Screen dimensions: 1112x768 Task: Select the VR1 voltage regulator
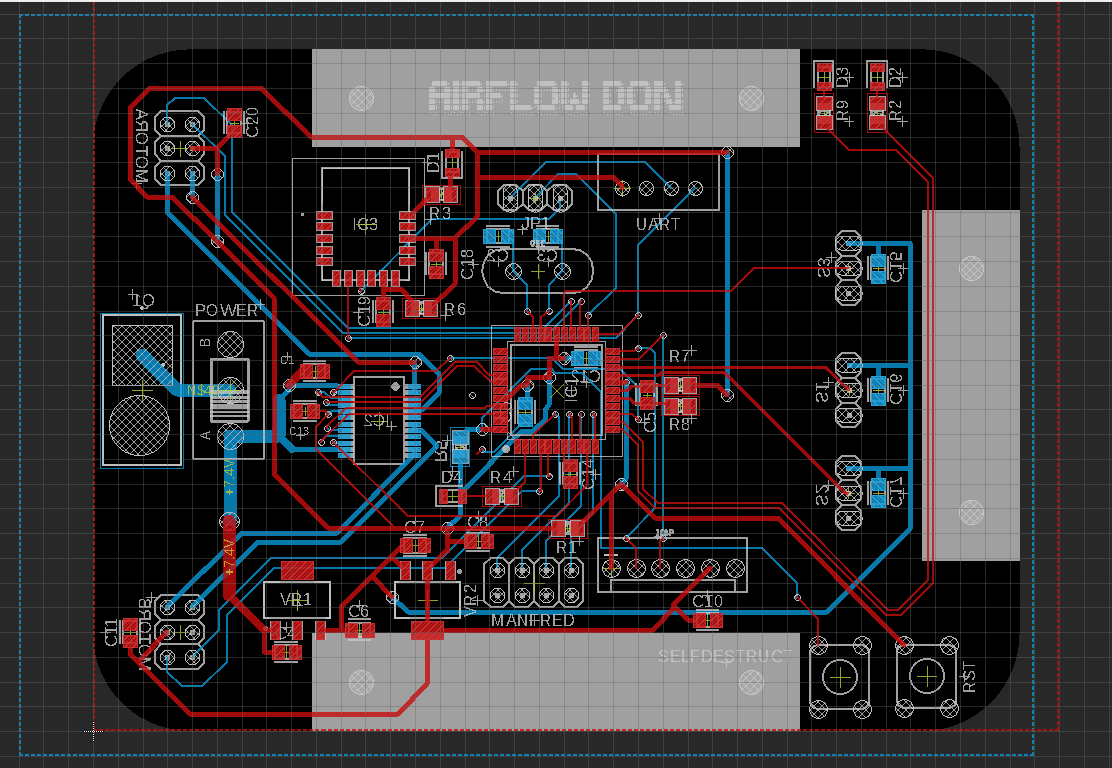(x=296, y=600)
